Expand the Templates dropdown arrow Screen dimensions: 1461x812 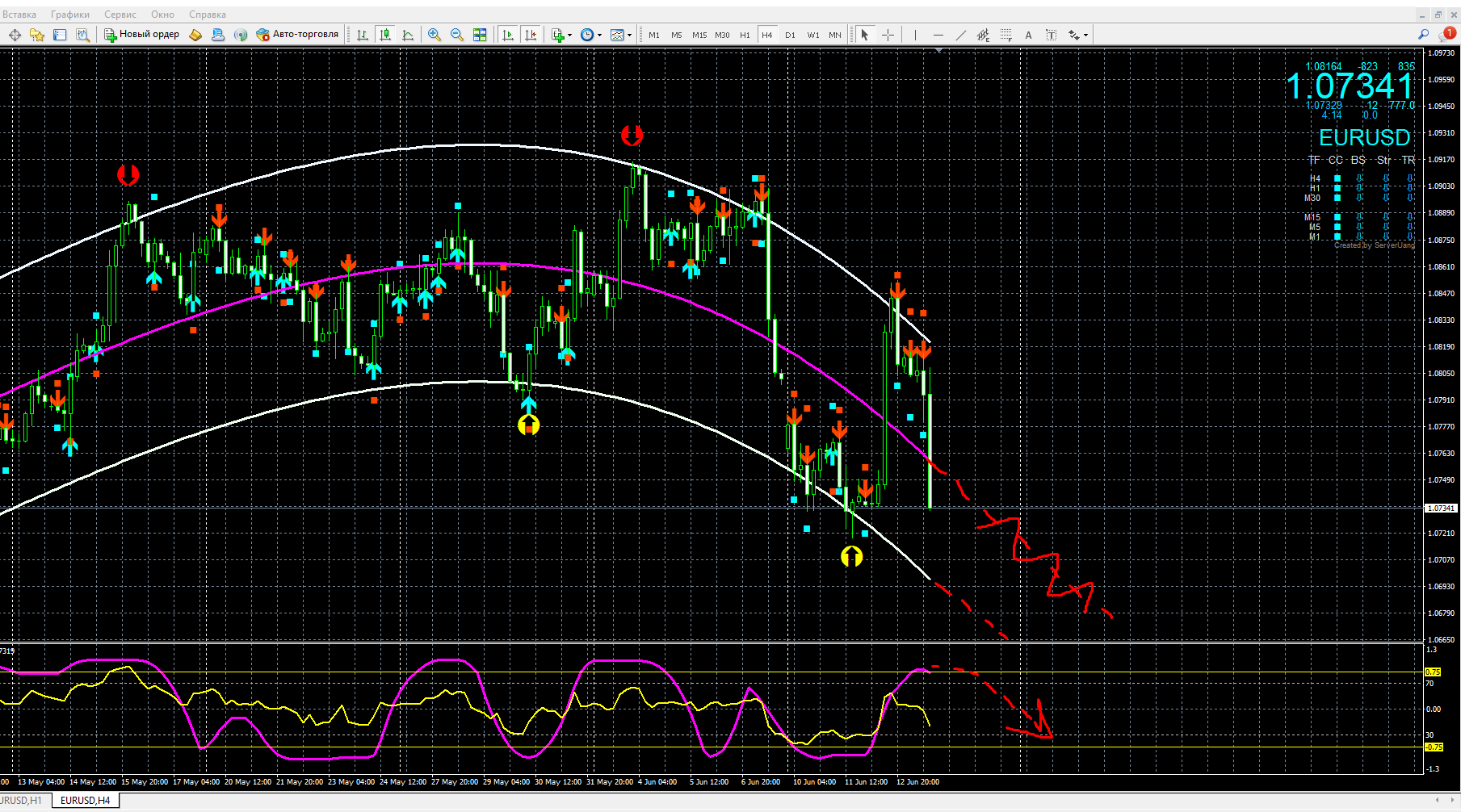pos(629,36)
